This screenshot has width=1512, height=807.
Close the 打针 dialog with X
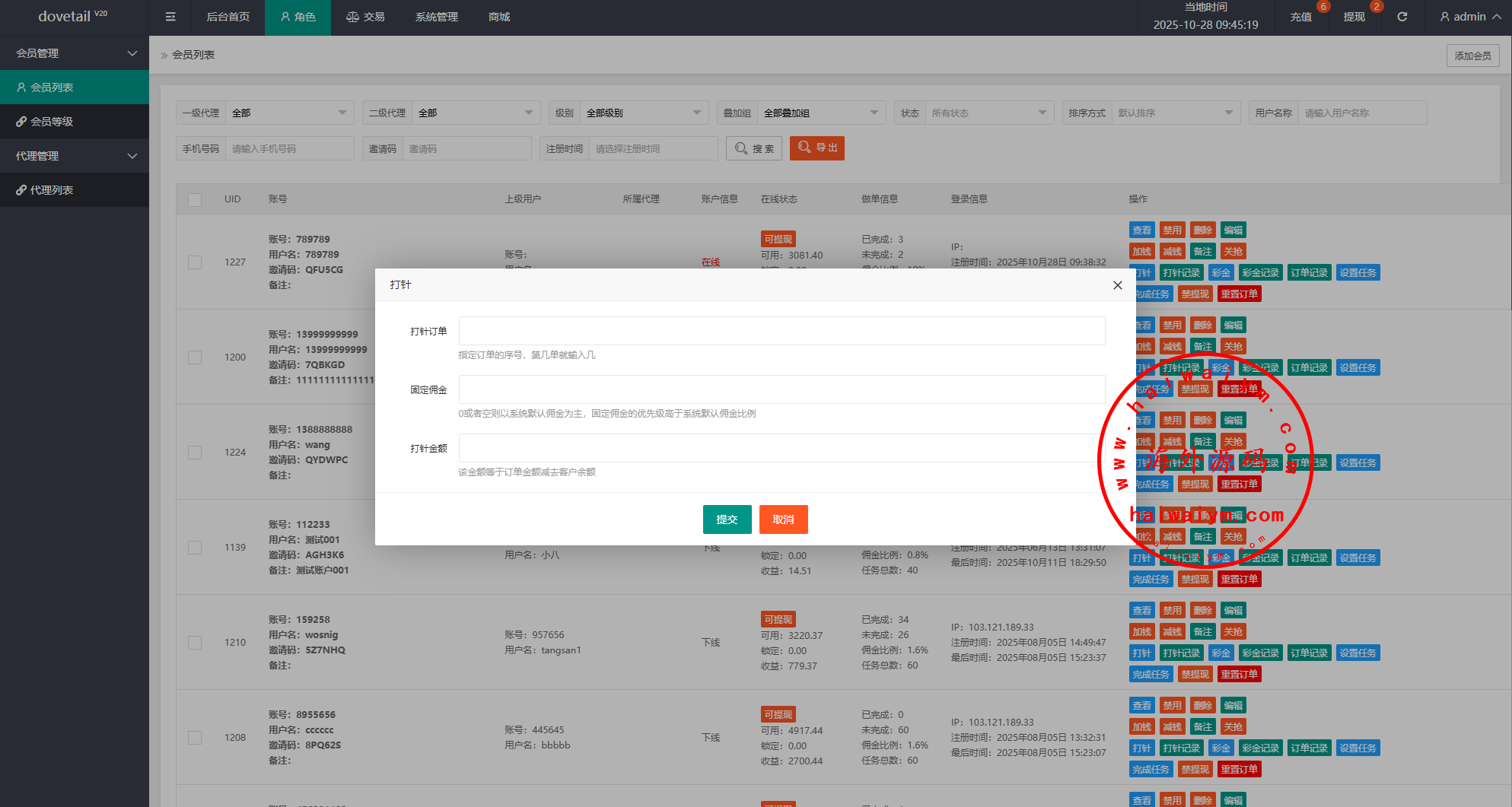point(1117,285)
